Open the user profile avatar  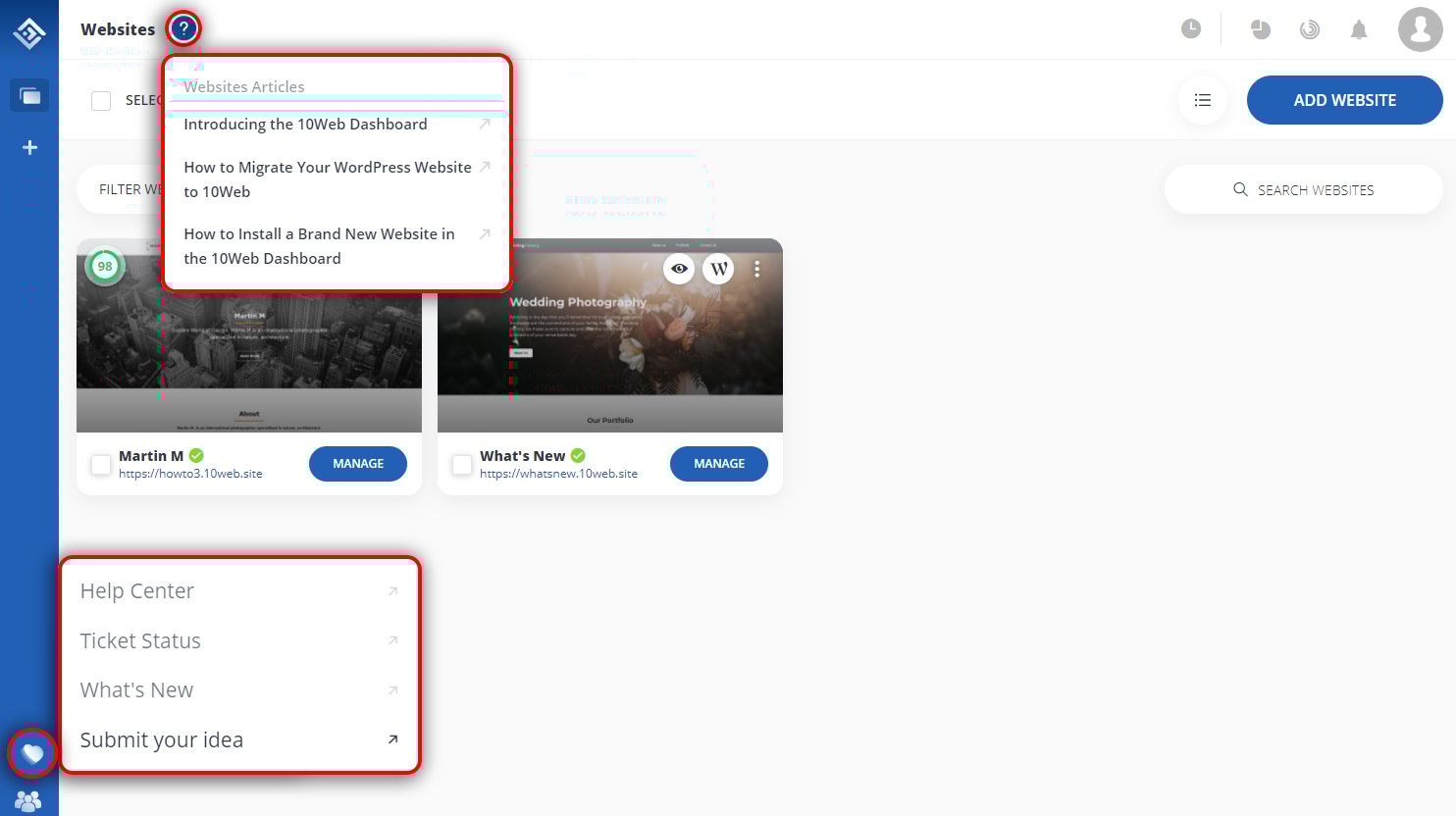tap(1420, 29)
